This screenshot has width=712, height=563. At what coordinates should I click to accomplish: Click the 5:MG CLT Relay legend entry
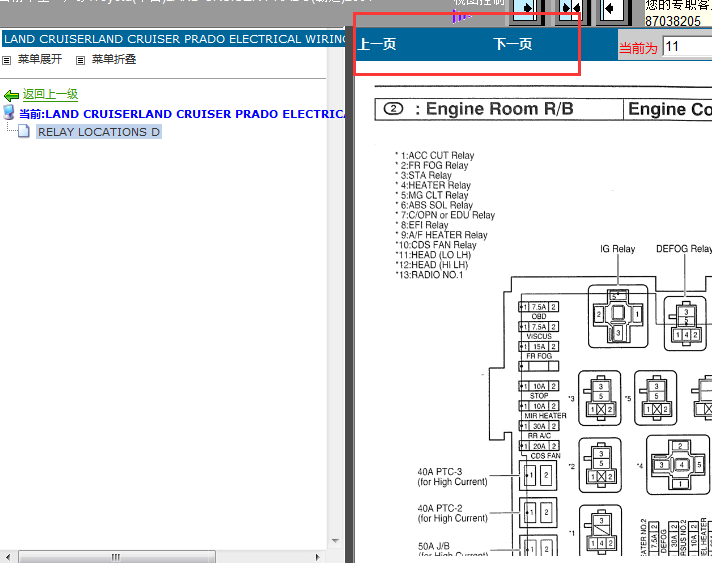(431, 195)
